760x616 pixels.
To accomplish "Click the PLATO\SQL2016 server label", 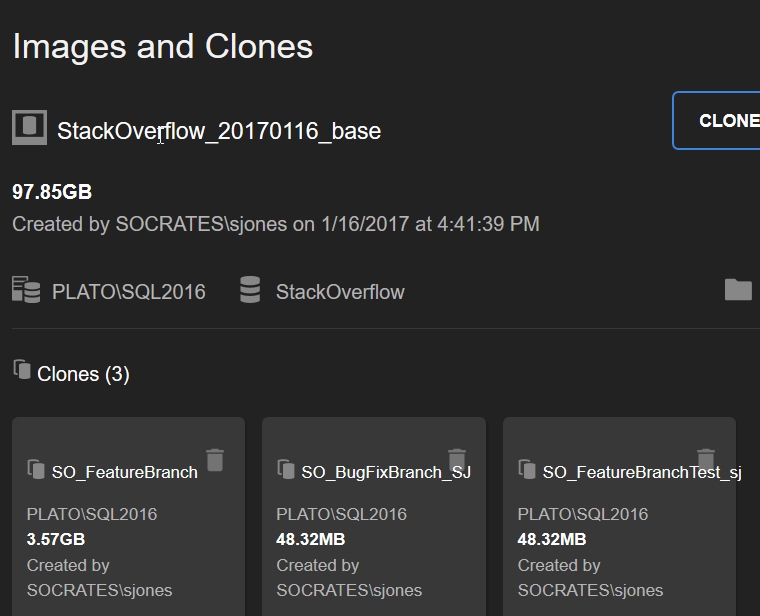I will click(x=129, y=292).
